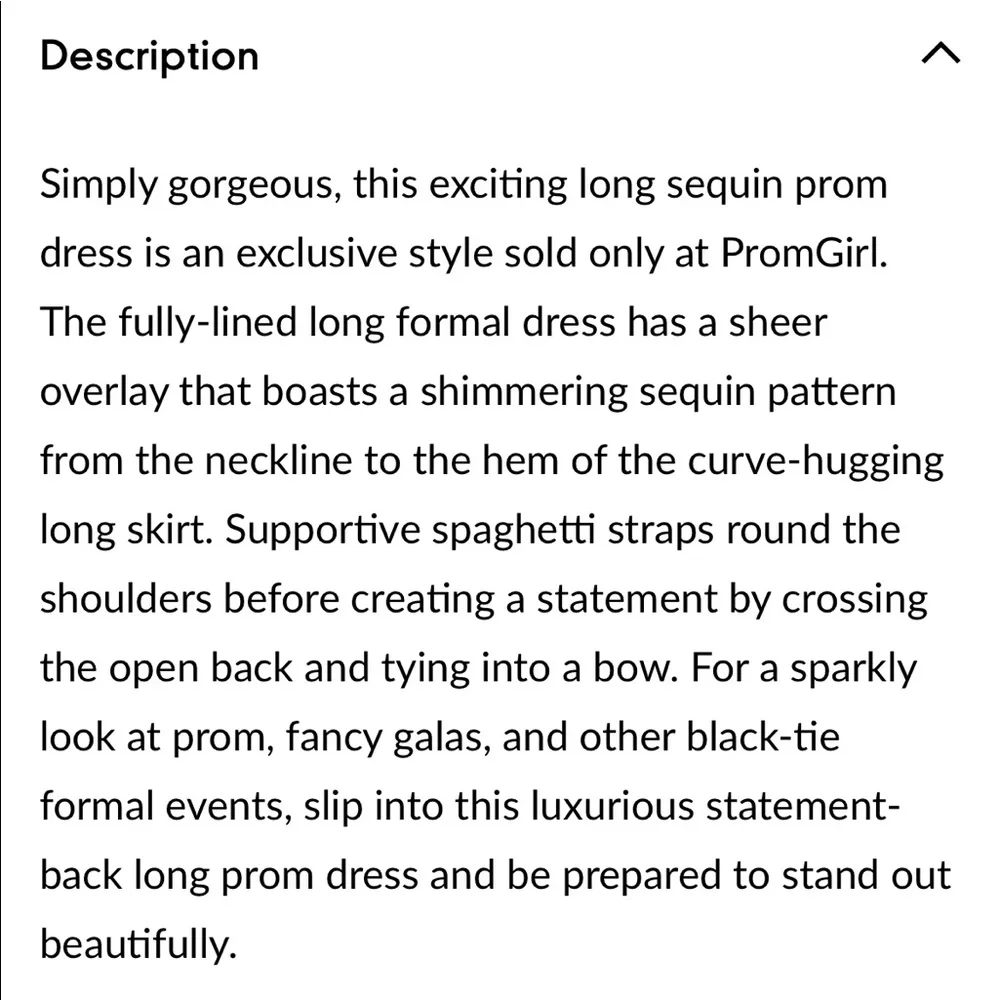Select the Description section header
Image resolution: width=1000 pixels, height=1000 pixels.
tap(148, 55)
